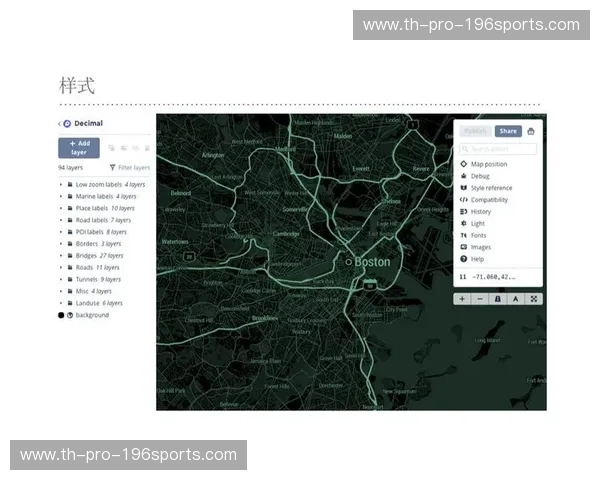The width and height of the screenshot is (600, 480).
Task: Expand the POI labels group
Action: 61,232
